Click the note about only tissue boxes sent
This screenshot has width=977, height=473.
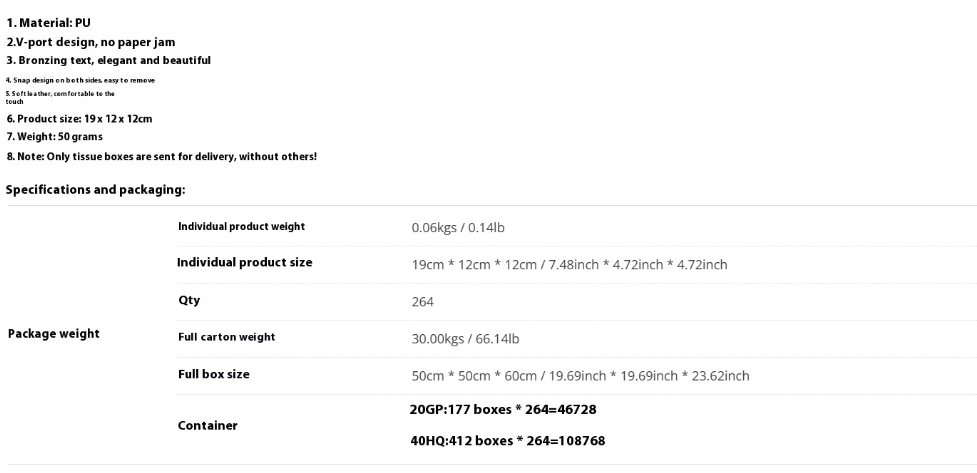tap(162, 156)
